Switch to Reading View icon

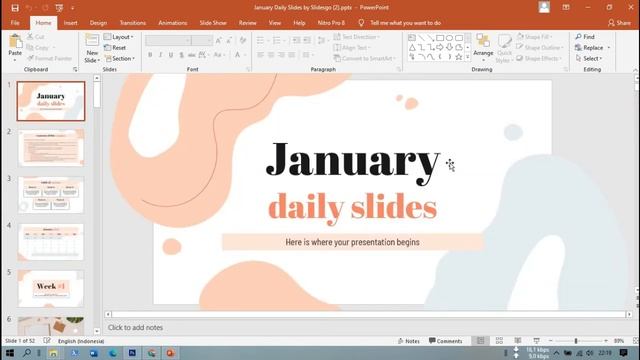(x=518, y=340)
